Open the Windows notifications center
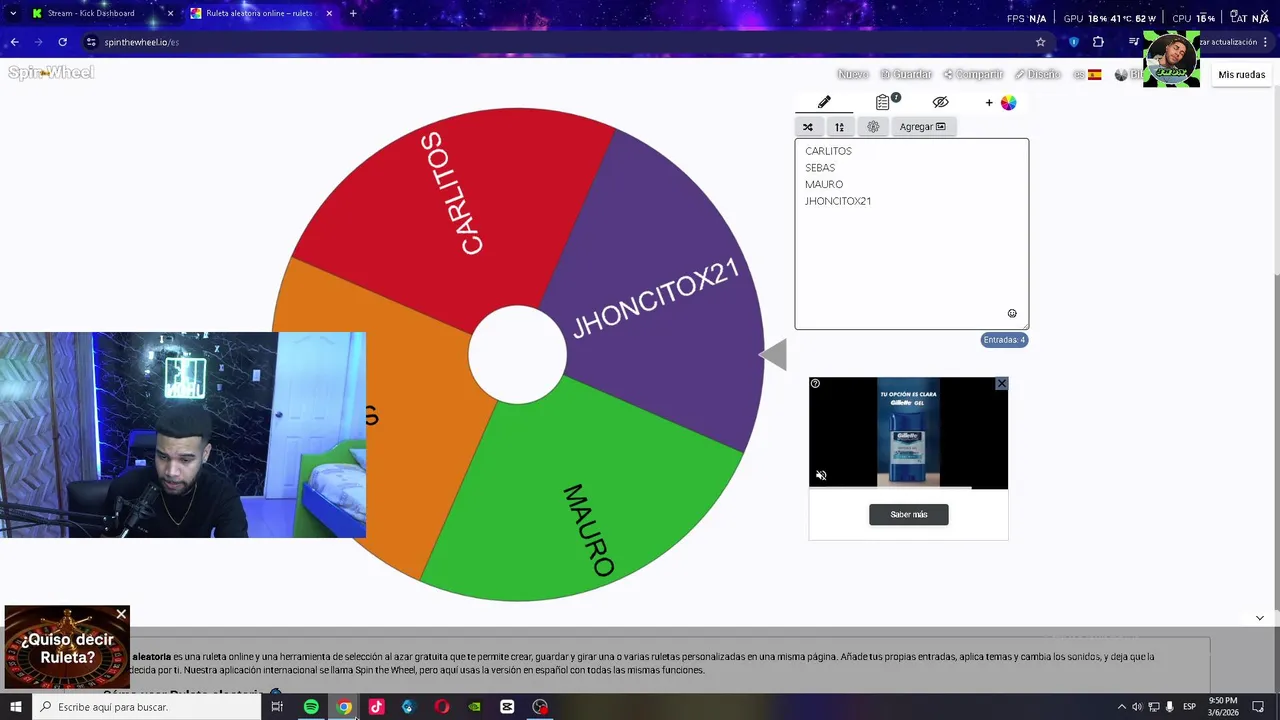 [1258, 707]
